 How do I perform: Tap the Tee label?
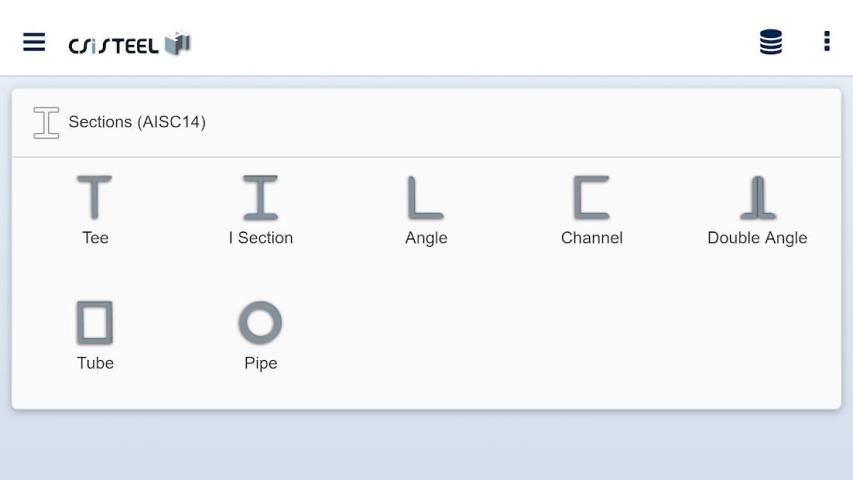coord(95,238)
